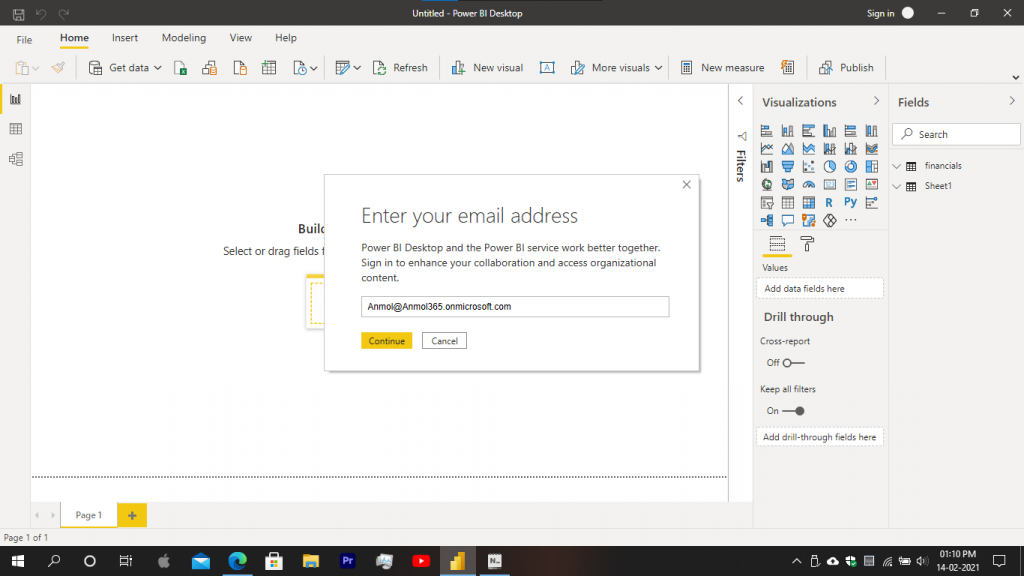Open the Data view in left sidebar
Screen dimensions: 1024x576
[x=16, y=129]
